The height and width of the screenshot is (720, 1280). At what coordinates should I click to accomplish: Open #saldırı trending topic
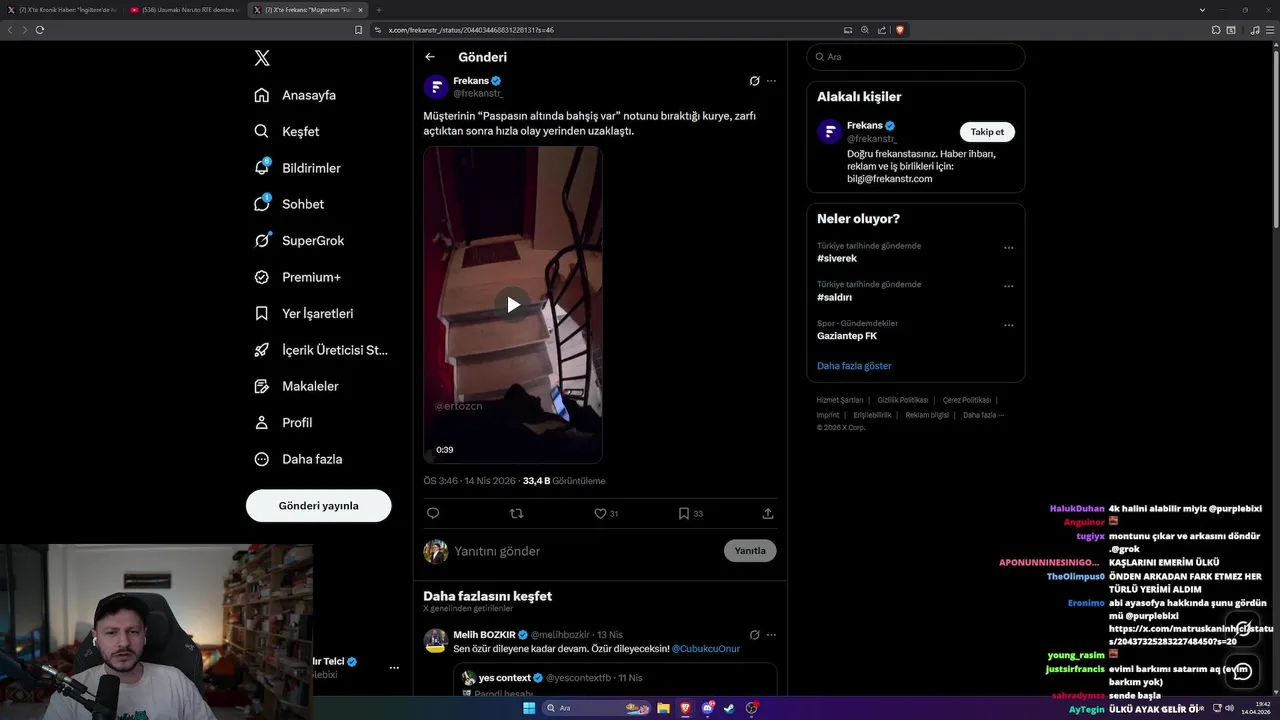pos(834,297)
